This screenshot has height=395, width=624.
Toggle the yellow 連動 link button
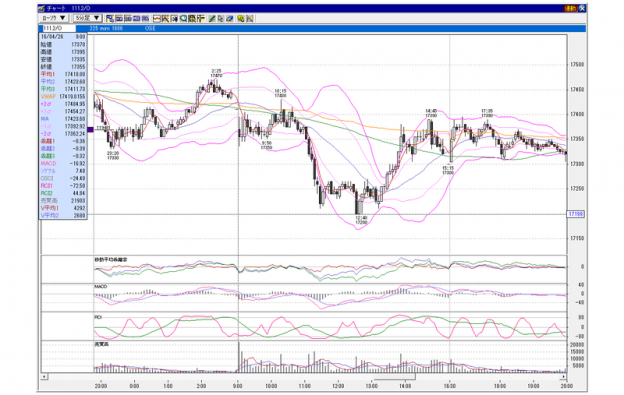pyautogui.click(x=570, y=8)
